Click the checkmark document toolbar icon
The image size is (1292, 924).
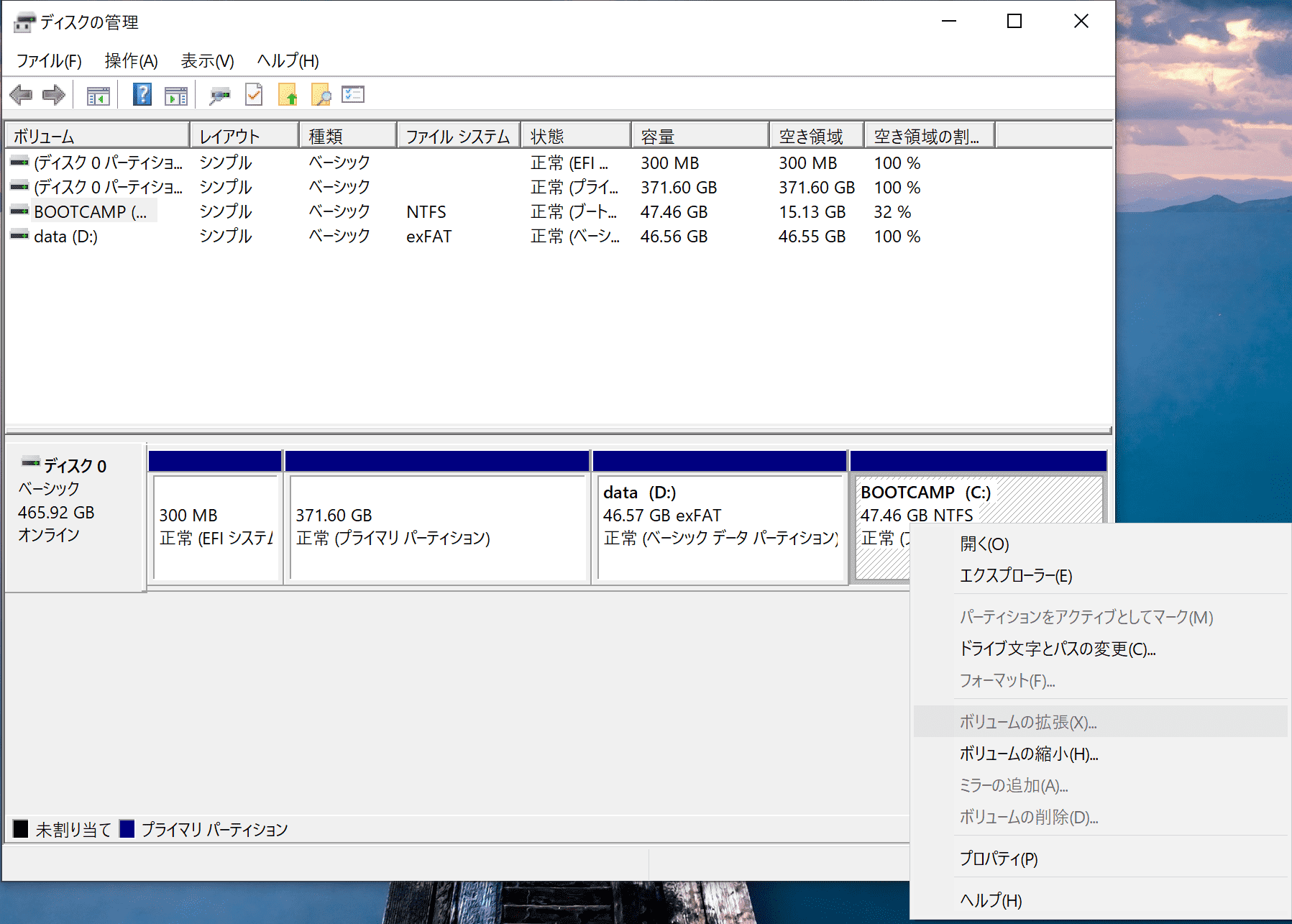tap(254, 94)
